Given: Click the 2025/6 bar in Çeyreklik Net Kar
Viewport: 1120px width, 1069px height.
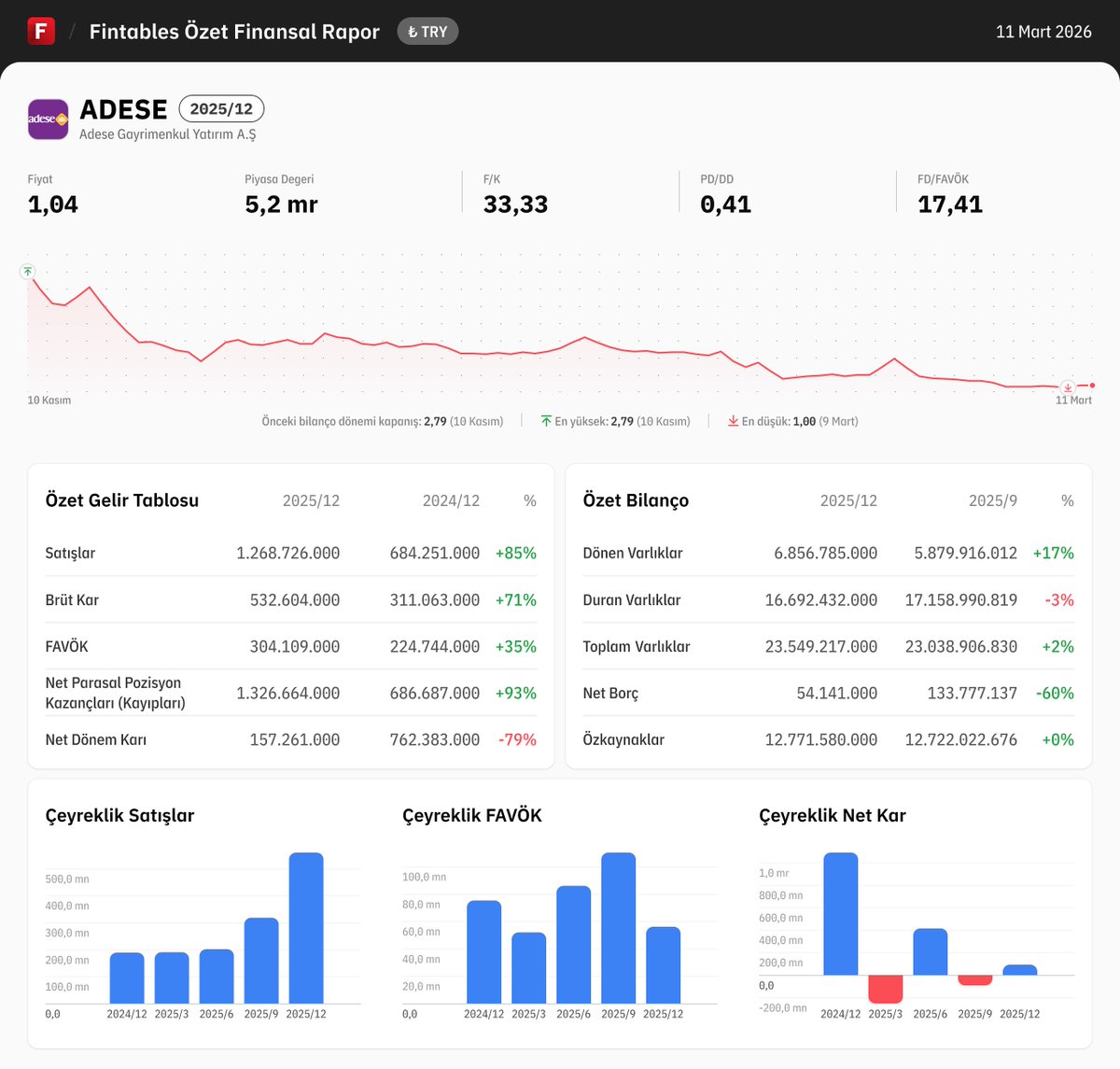Looking at the screenshot, I should coord(931,952).
